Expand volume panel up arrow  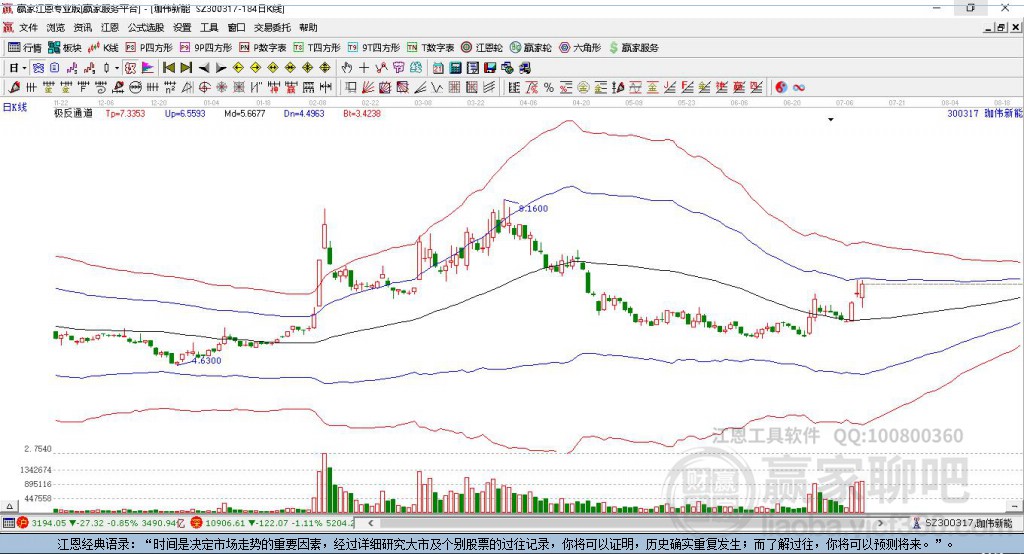click(x=9, y=506)
